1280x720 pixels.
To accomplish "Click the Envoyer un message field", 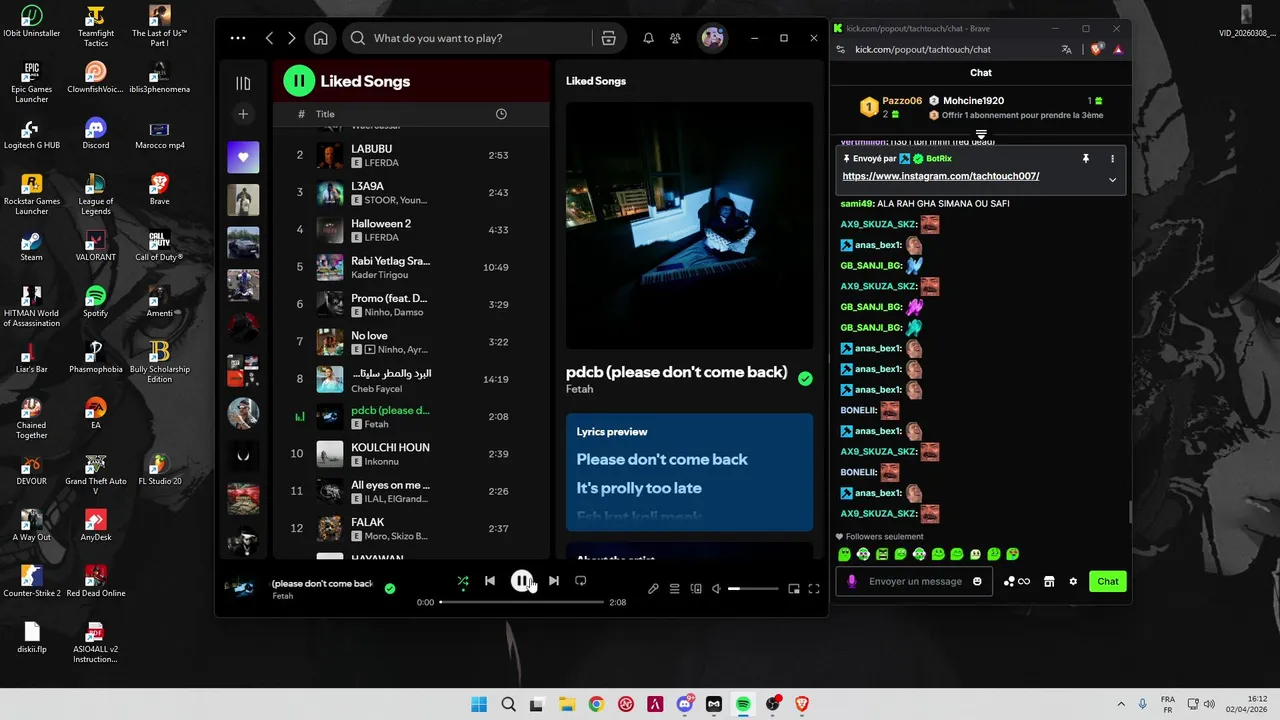I will 915,581.
